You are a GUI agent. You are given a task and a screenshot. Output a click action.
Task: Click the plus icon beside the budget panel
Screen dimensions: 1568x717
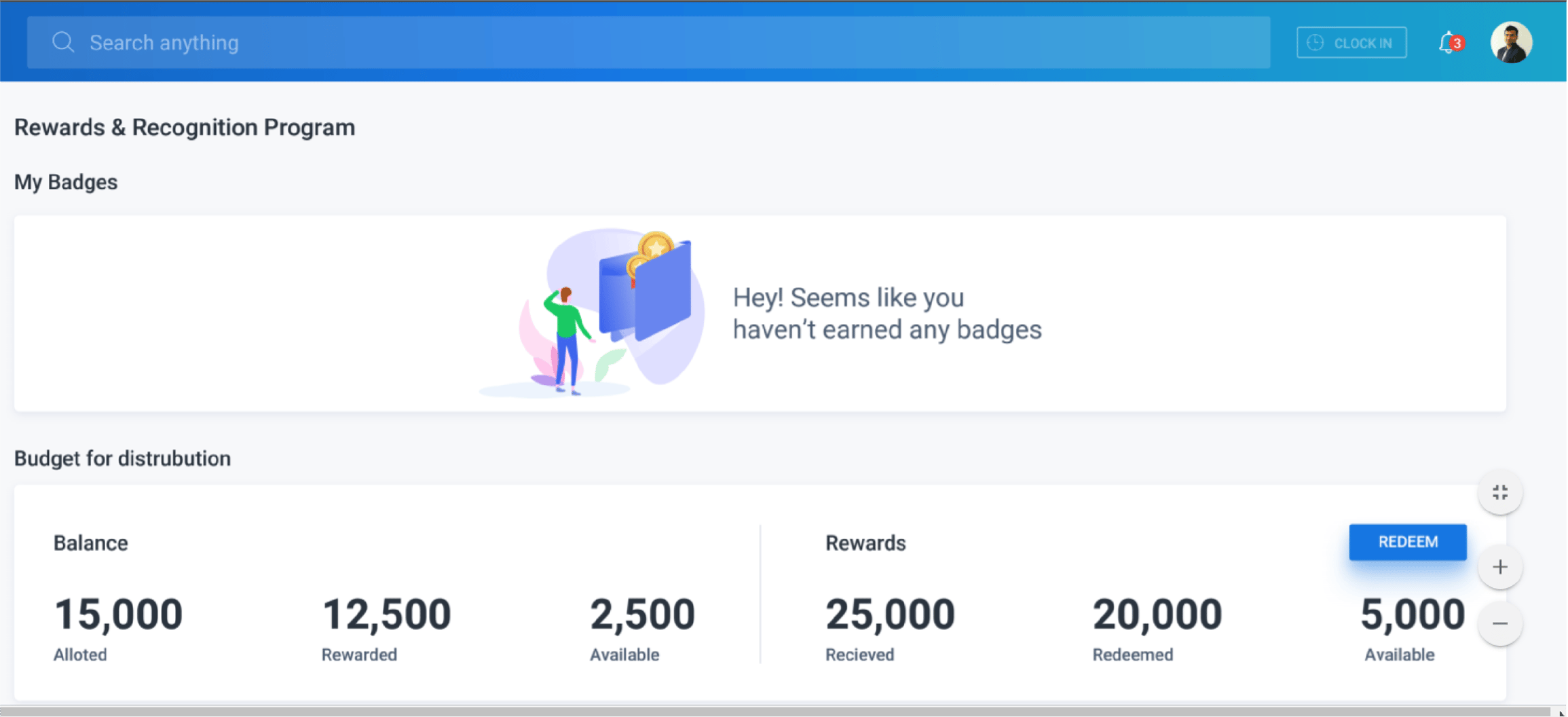point(1500,566)
